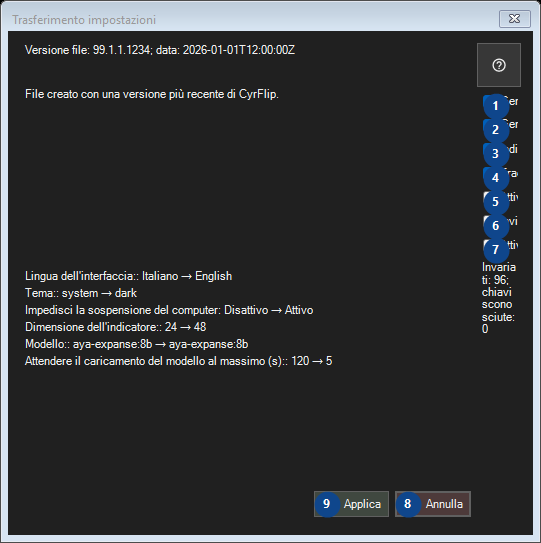Select the Tema system to dark line
This screenshot has height=543, width=541.
point(81,293)
